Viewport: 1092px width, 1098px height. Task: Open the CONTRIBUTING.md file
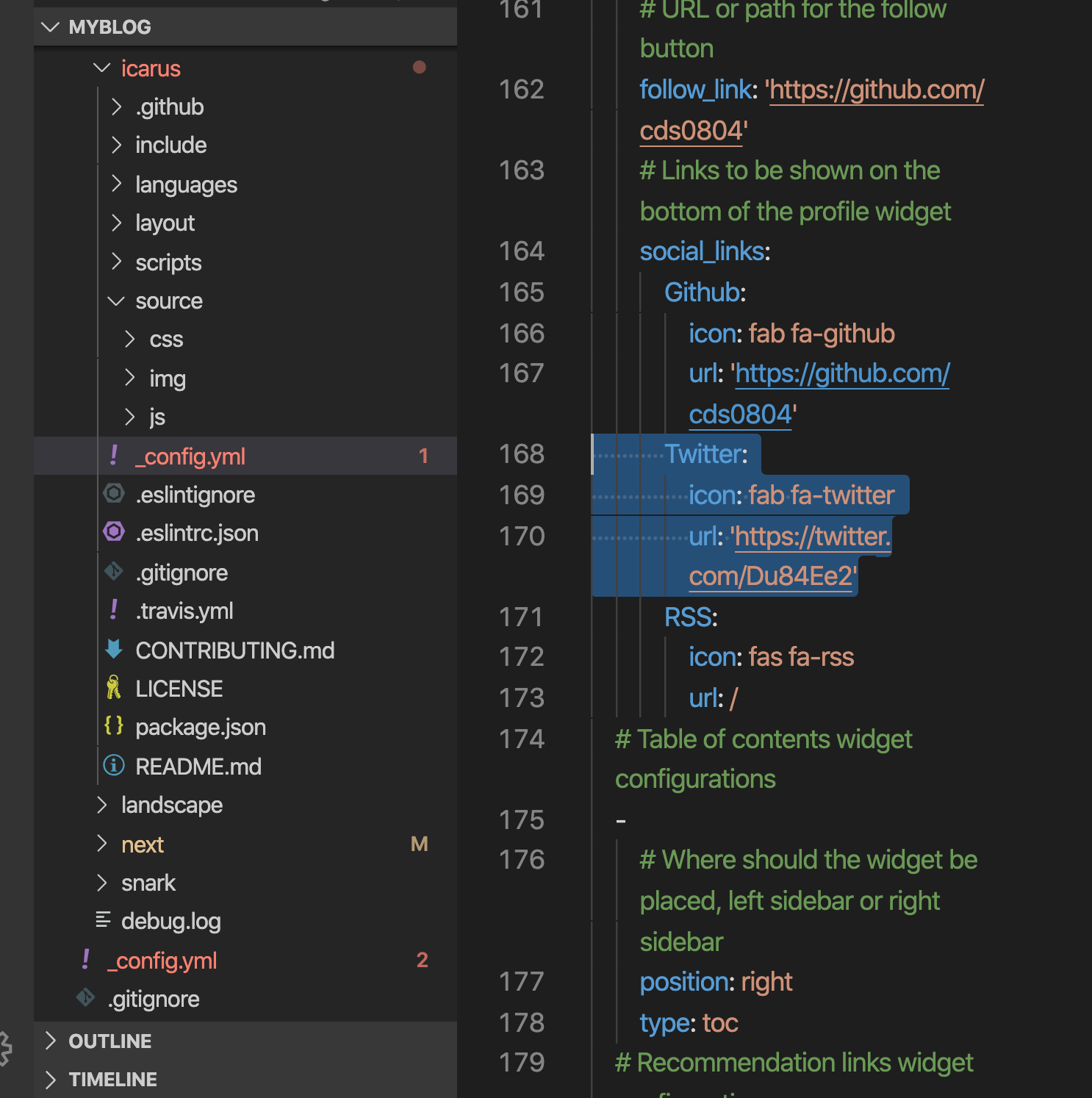pyautogui.click(x=235, y=650)
